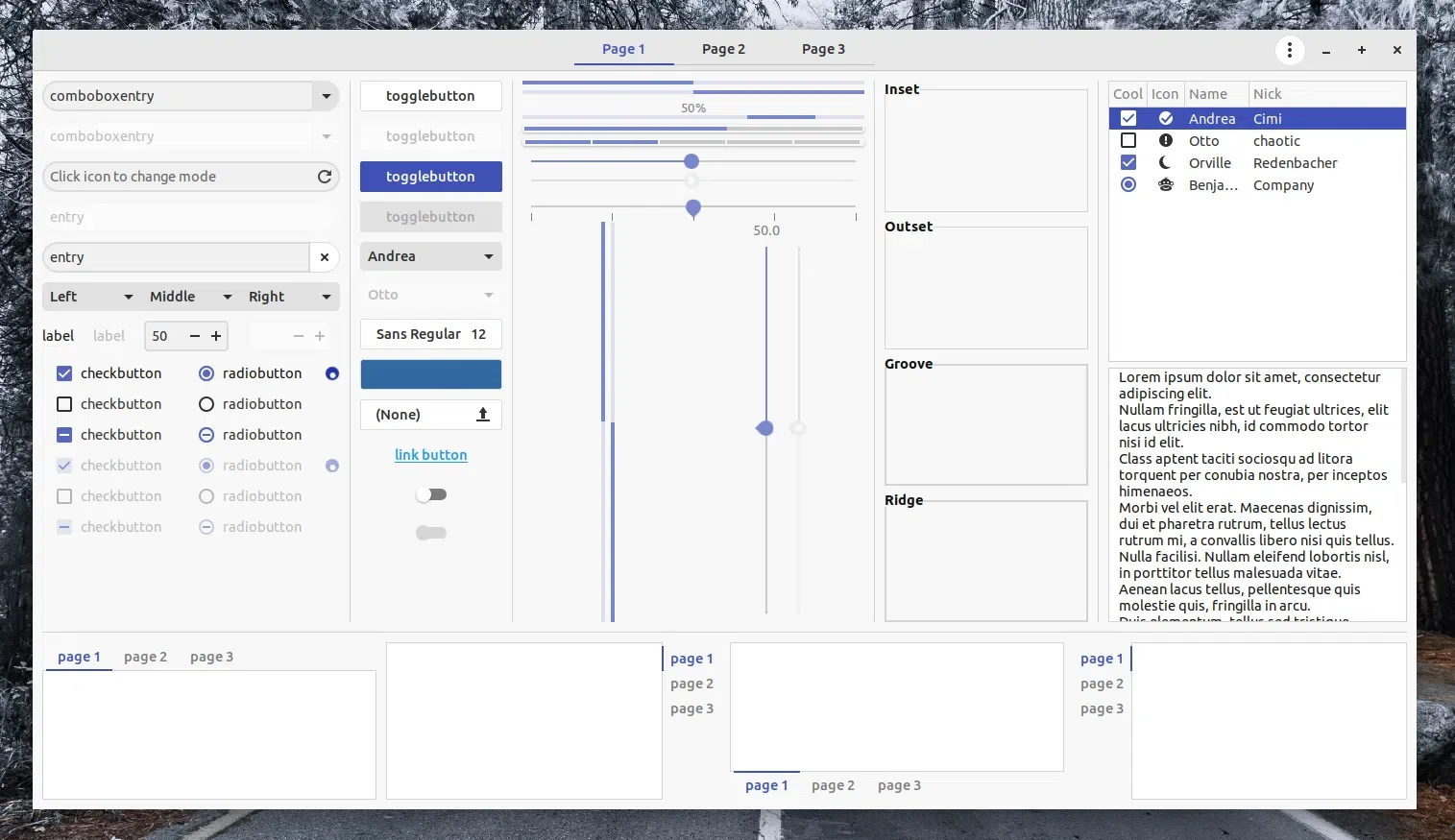Screen dimensions: 1455x840
Task: Switch to the Page 2 header tab
Action: [x=723, y=49]
